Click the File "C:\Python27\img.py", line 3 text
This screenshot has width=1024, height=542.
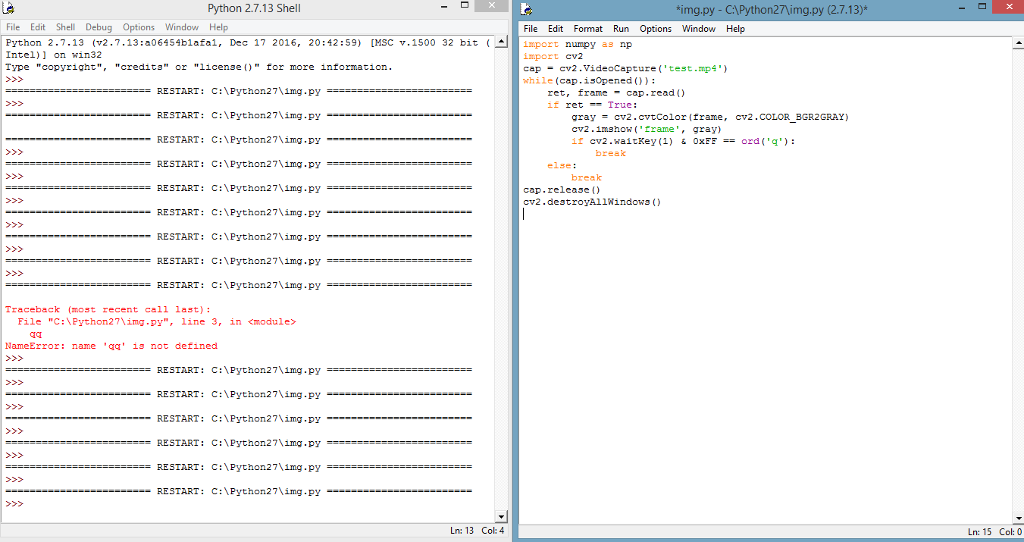(157, 322)
